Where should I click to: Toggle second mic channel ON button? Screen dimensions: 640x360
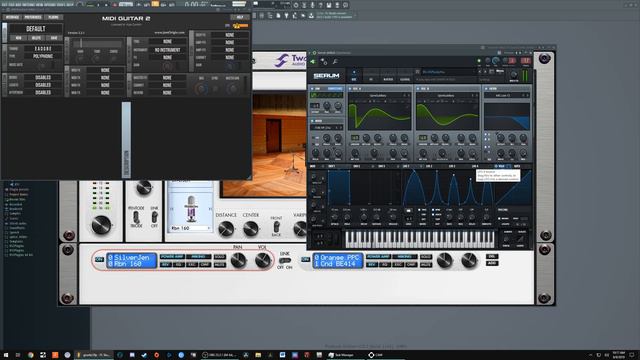(305, 260)
